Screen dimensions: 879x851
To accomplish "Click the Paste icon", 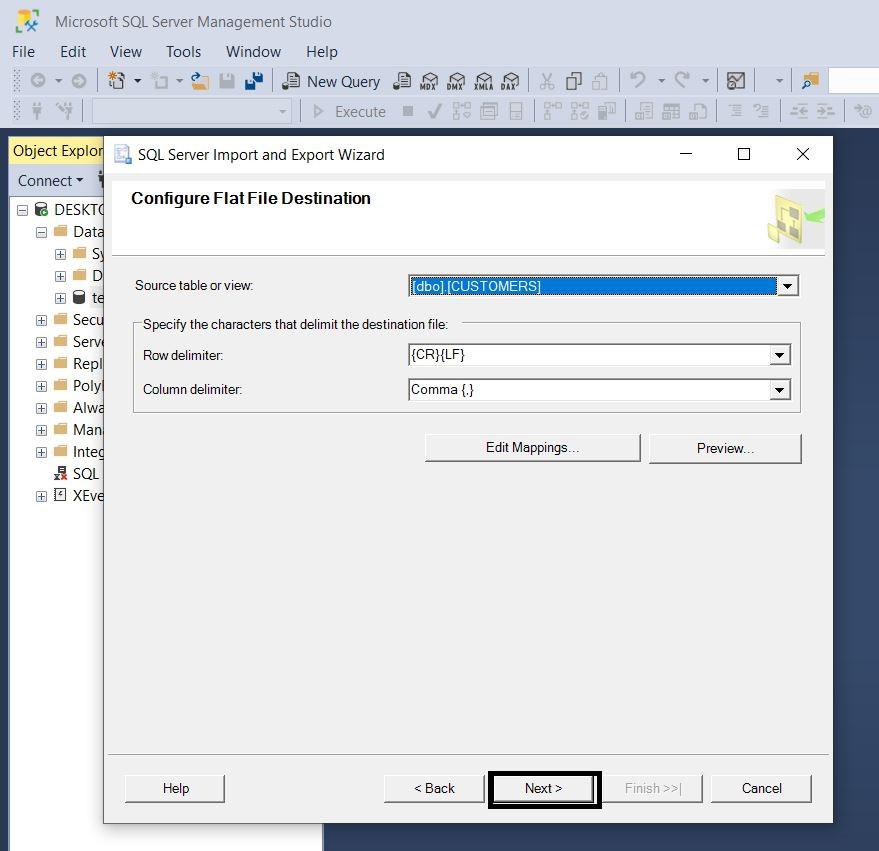I will pos(600,81).
